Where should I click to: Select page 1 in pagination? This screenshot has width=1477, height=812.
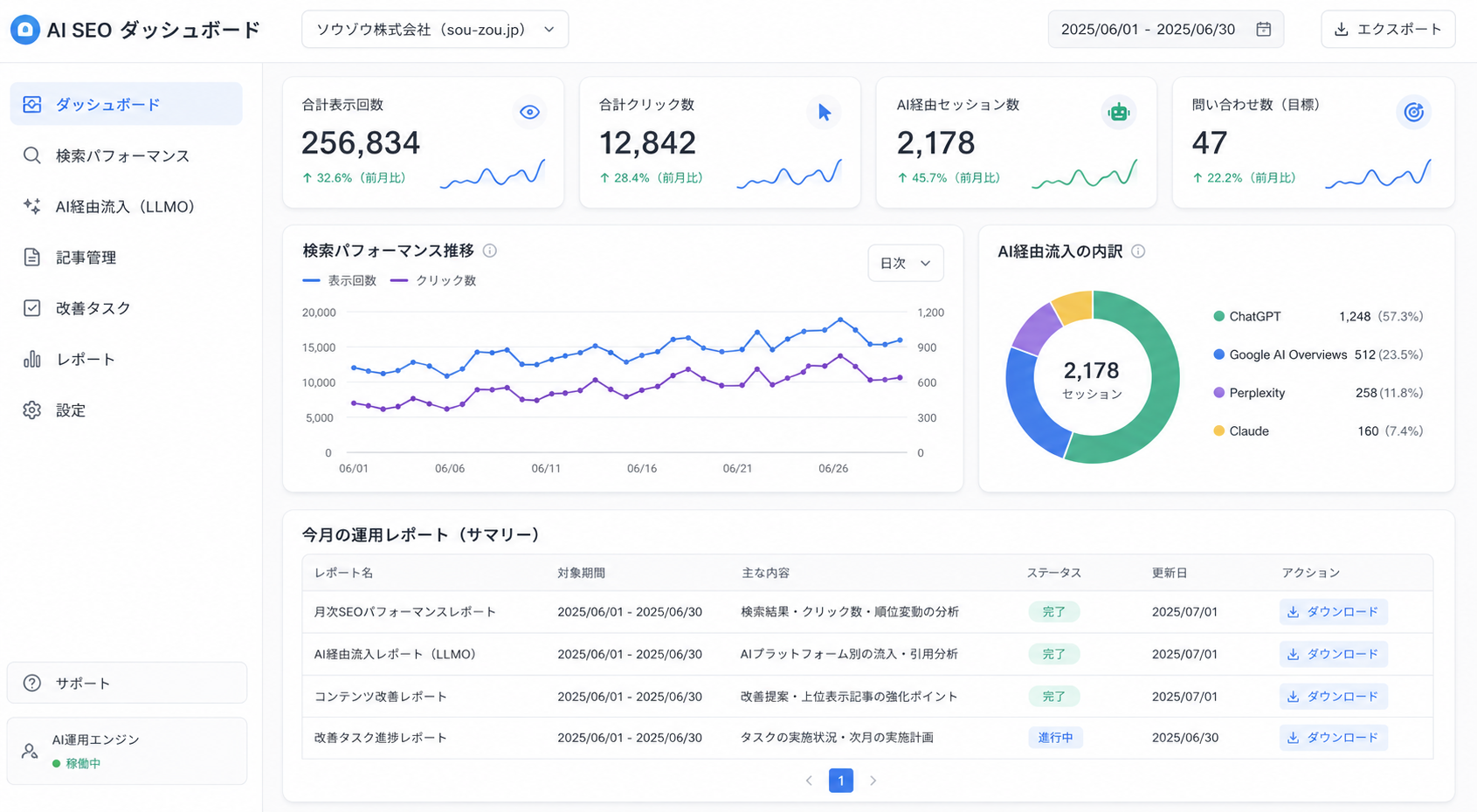(x=841, y=781)
